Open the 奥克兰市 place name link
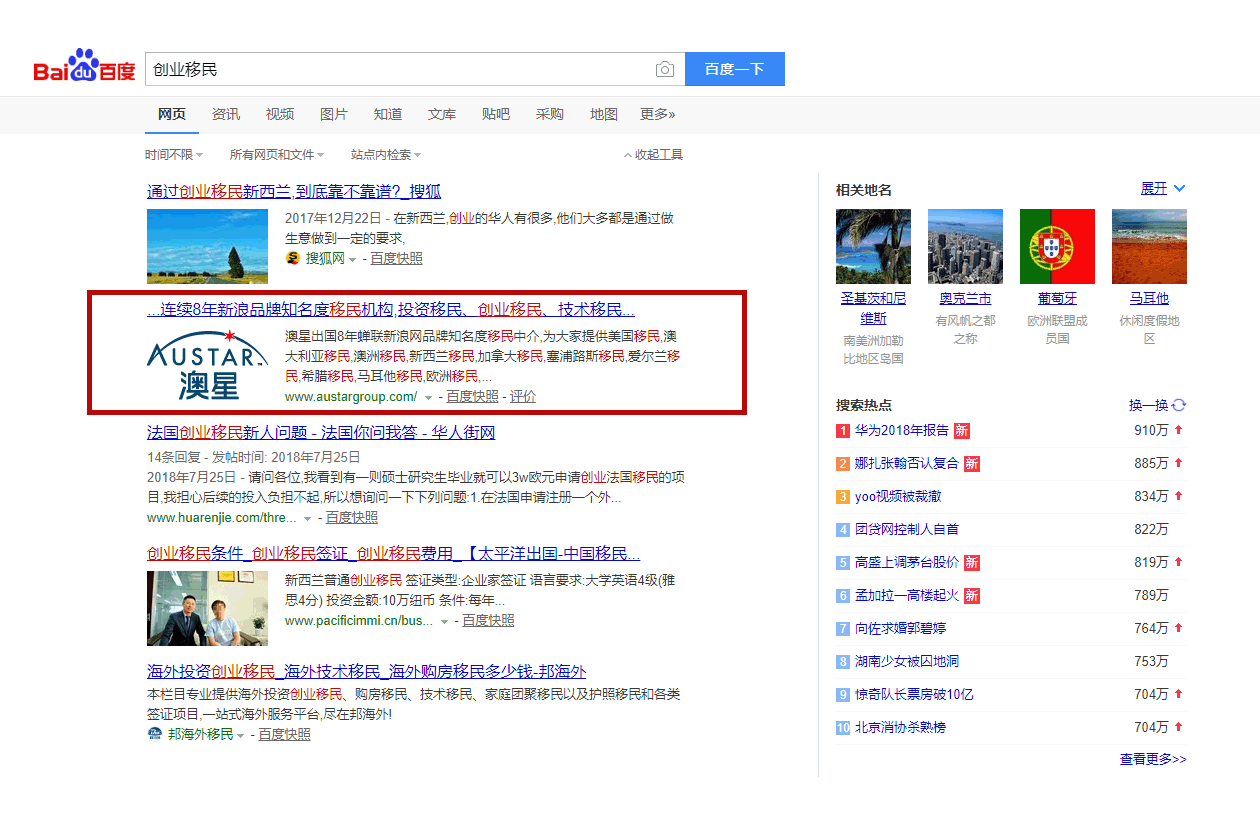Image resolution: width=1260 pixels, height=814 pixels. point(965,298)
